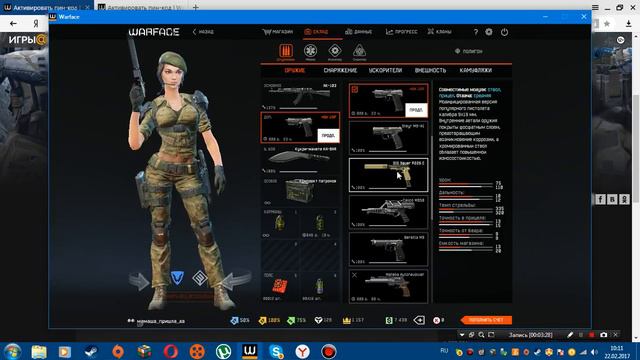Choose the Calico M950 pistol in list
This screenshot has width=640, height=360.
click(x=389, y=212)
